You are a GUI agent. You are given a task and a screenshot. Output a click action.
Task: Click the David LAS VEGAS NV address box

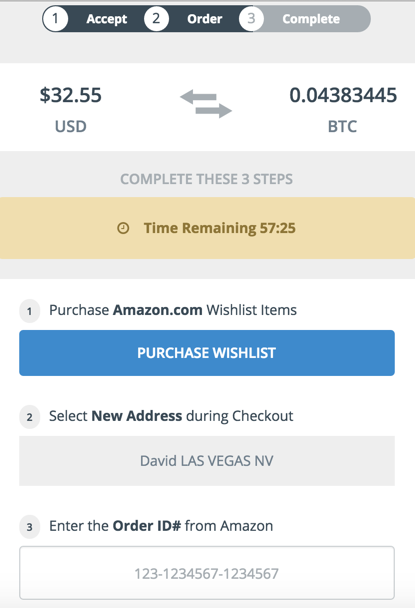[207, 461]
